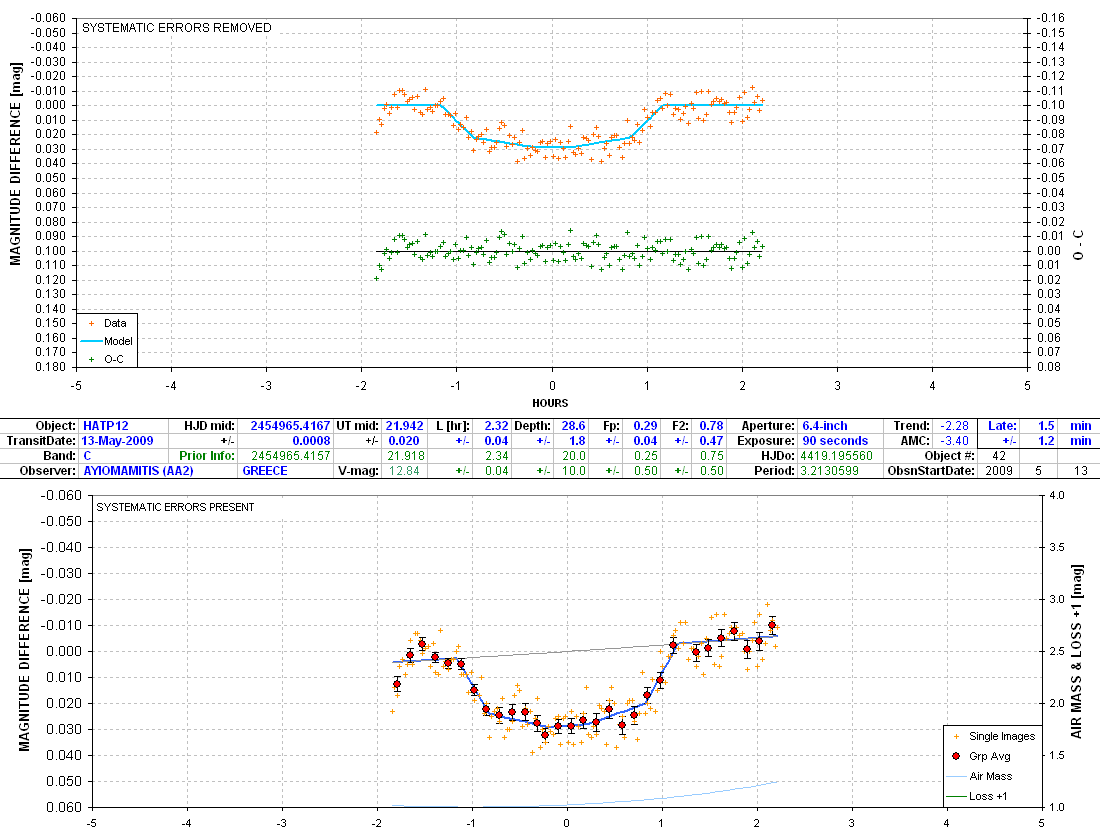
Task: Click the SYSTEMATIC ERRORS REMOVED chart title
Action: pos(176,28)
